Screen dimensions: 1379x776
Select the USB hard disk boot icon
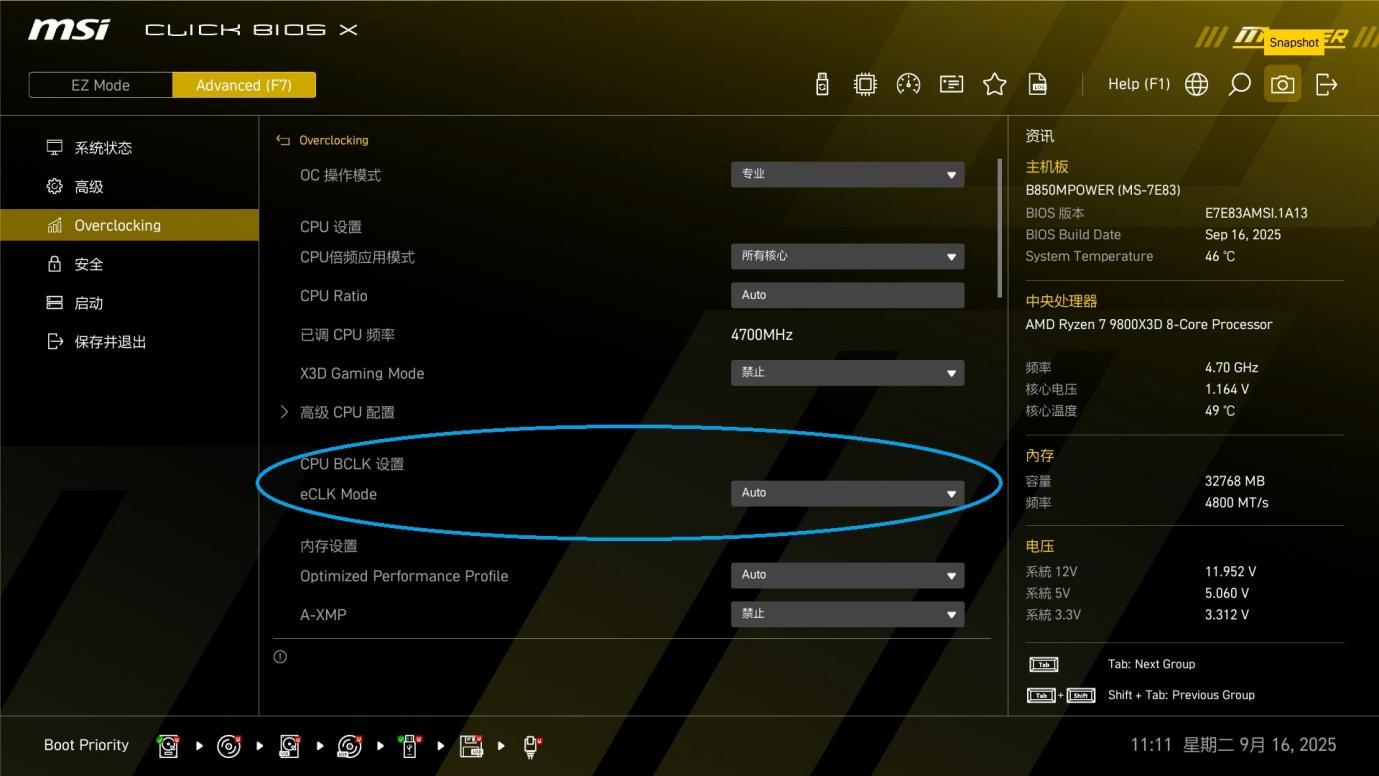point(289,746)
